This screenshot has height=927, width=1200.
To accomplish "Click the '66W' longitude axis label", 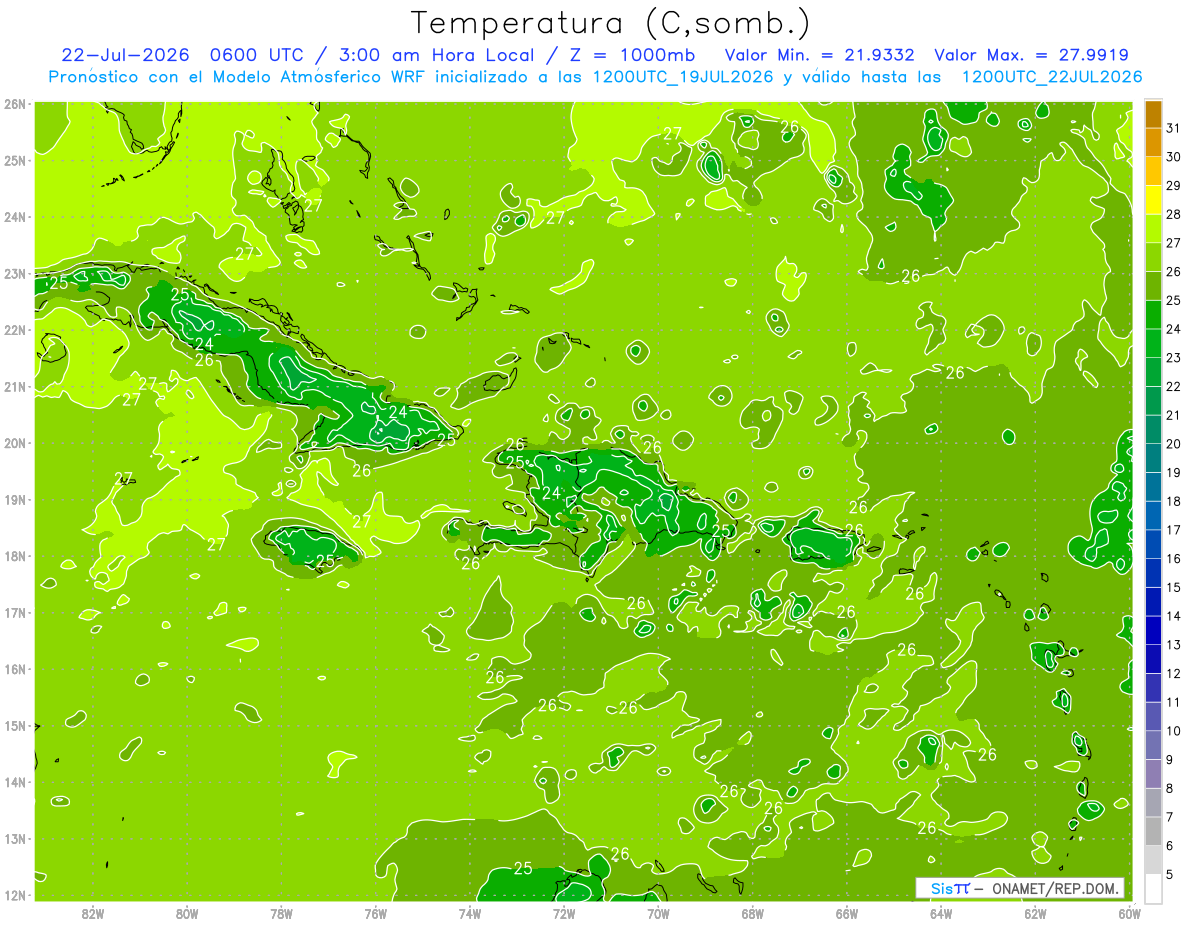I will [847, 912].
